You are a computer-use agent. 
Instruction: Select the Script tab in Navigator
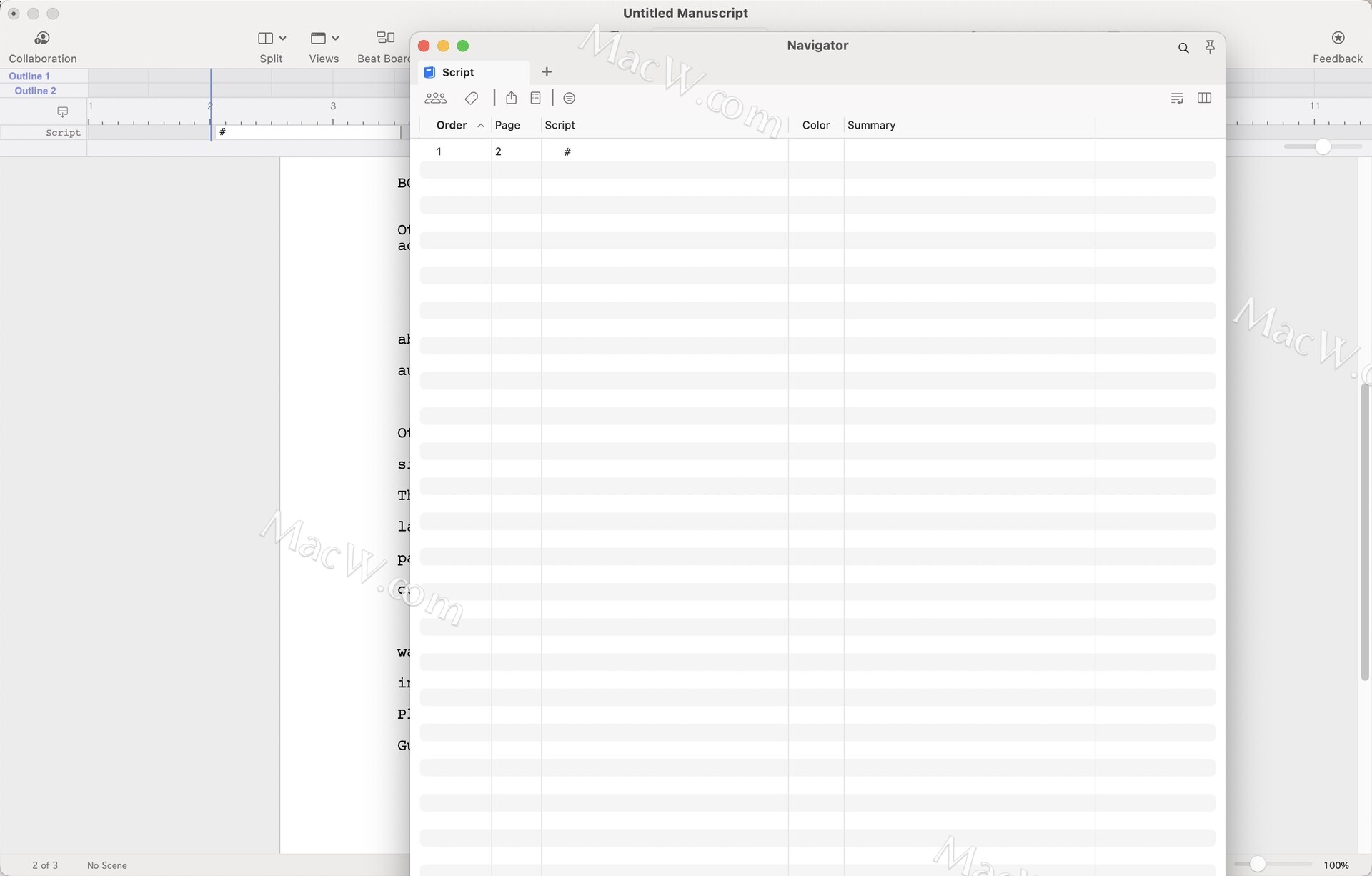coord(473,72)
